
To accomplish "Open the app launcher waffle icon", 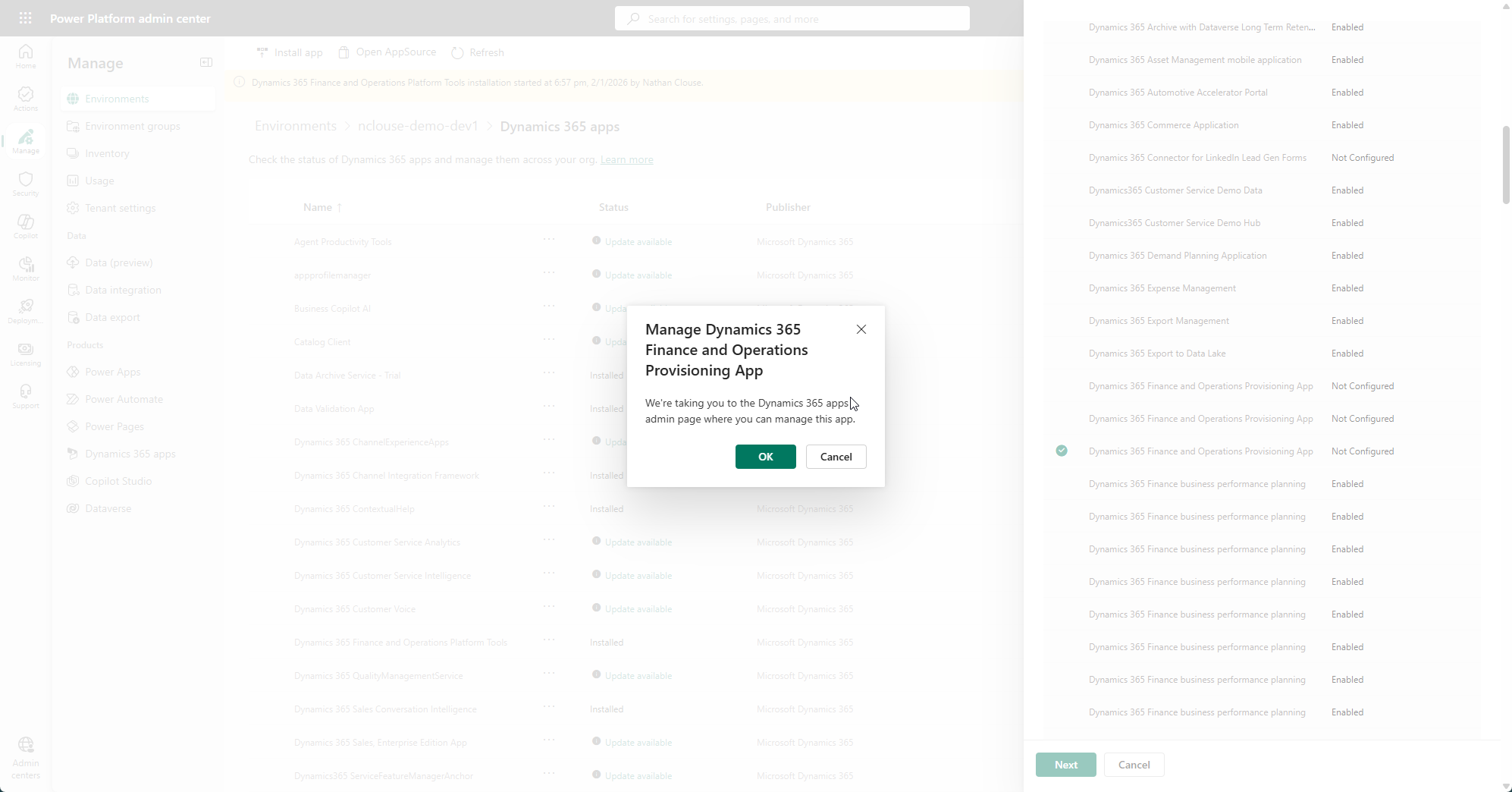I will (x=25, y=18).
